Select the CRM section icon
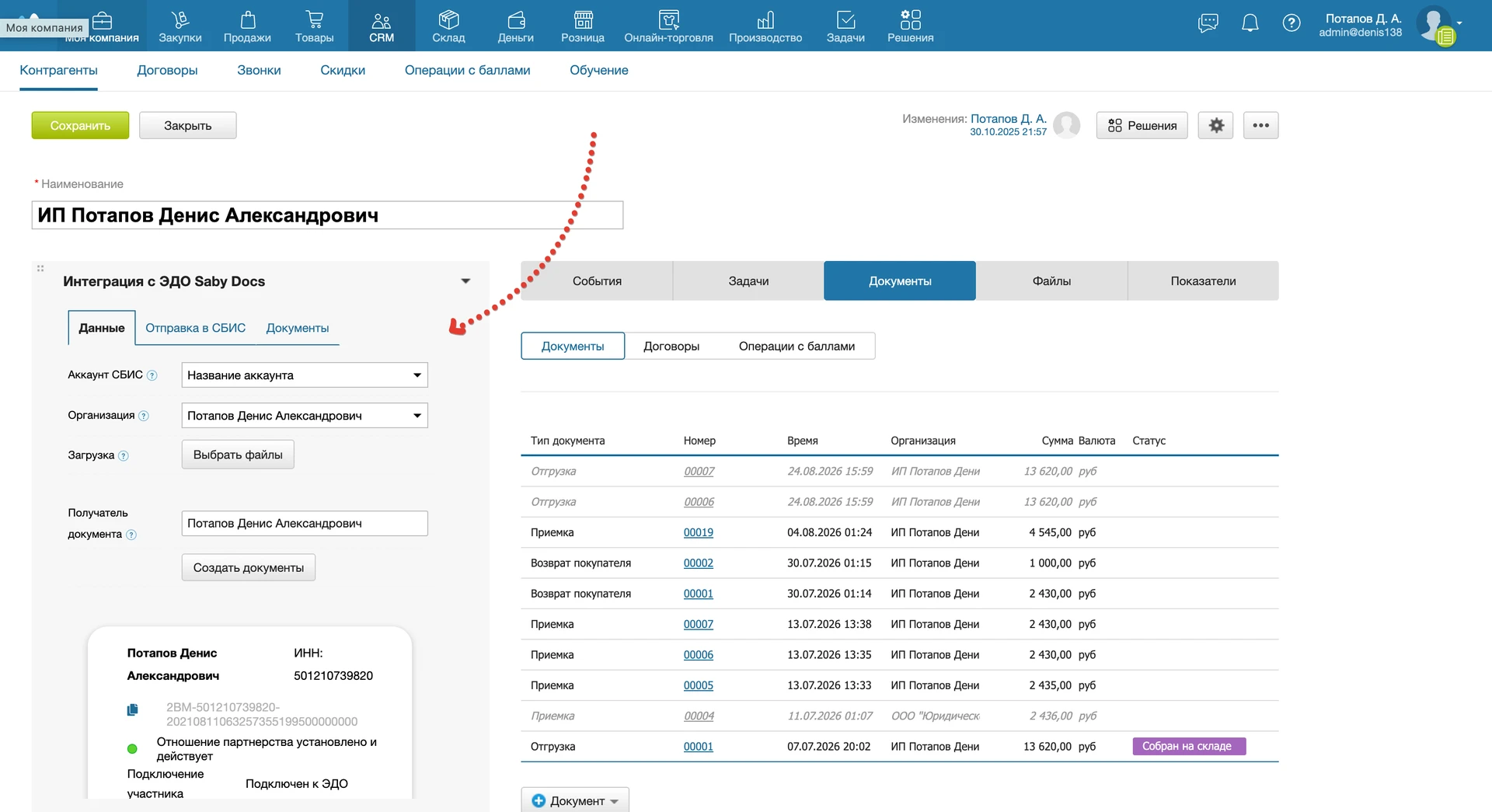This screenshot has height=812, width=1492. point(382,20)
